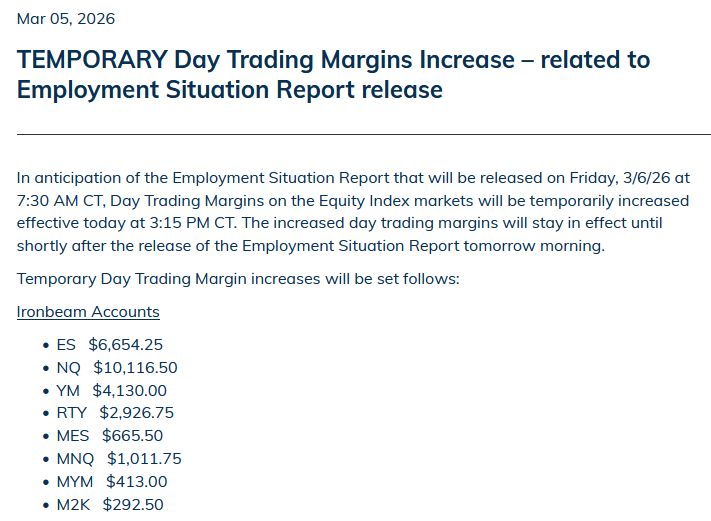Open the underlined Ironbeam Accounts text
Viewport: 711px width, 521px height.
click(x=88, y=312)
